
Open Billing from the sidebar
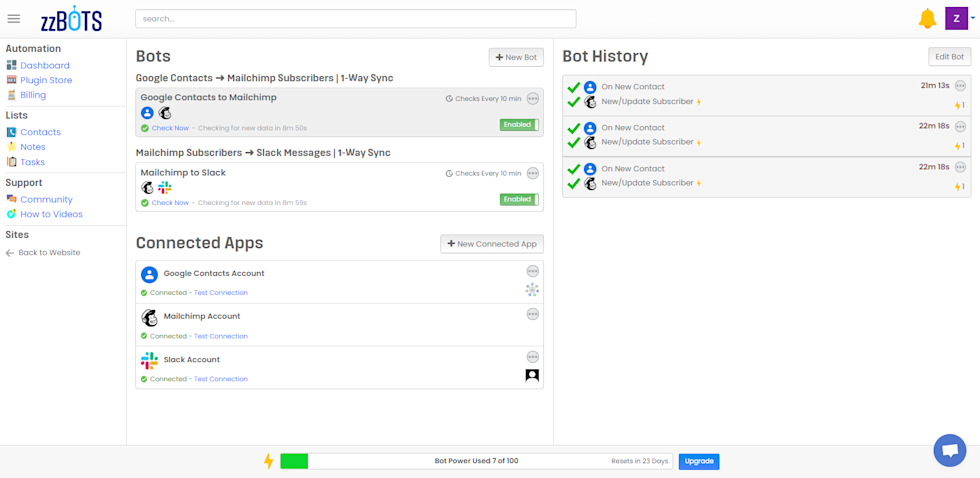point(33,95)
